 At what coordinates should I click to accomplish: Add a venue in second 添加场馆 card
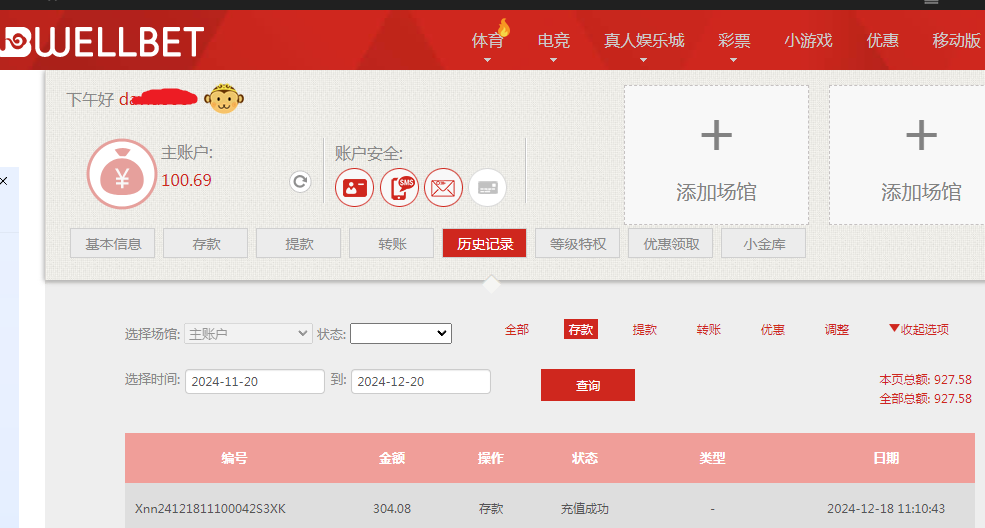[x=907, y=155]
